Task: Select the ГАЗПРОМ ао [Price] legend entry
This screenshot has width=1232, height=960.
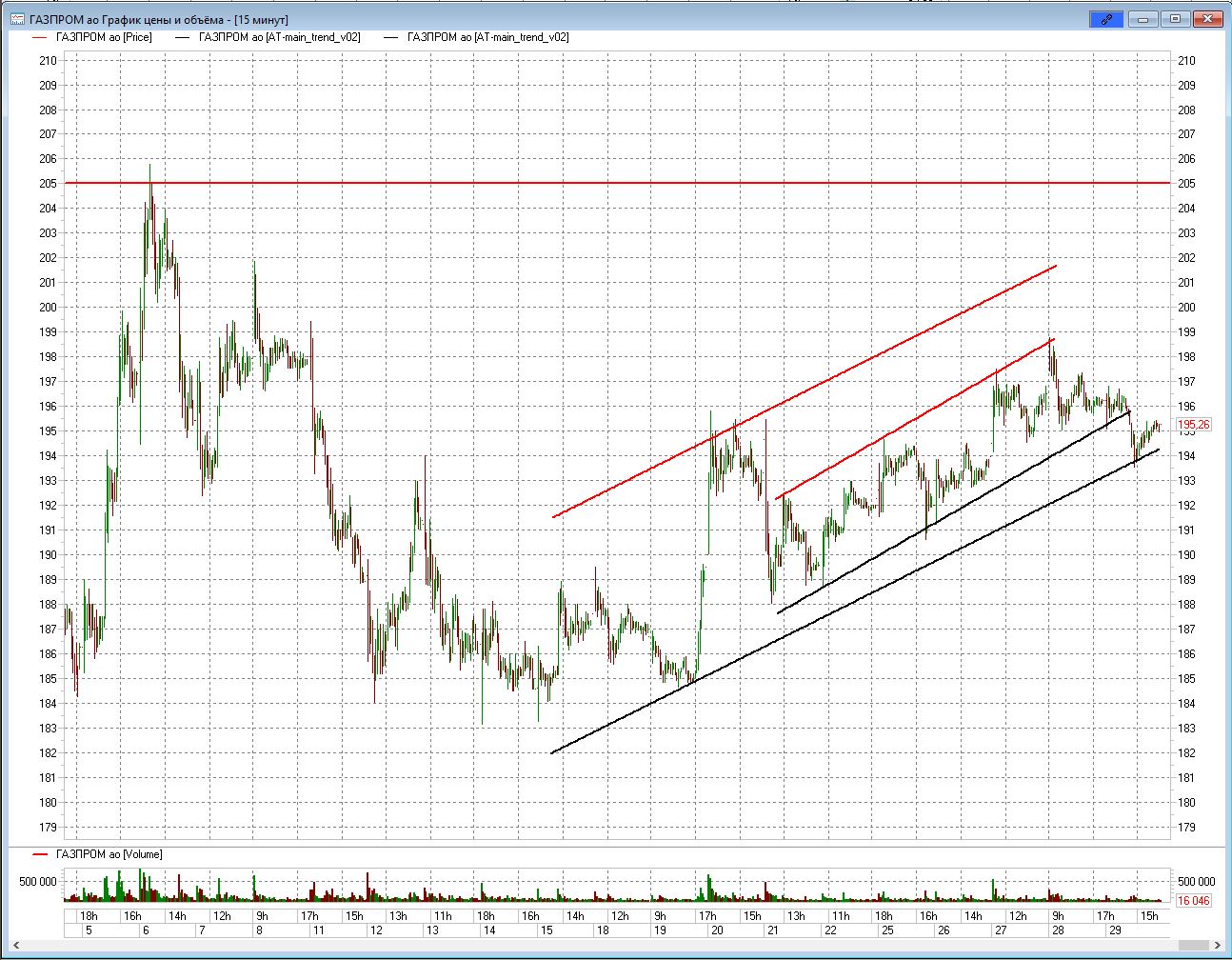Action: coord(104,37)
